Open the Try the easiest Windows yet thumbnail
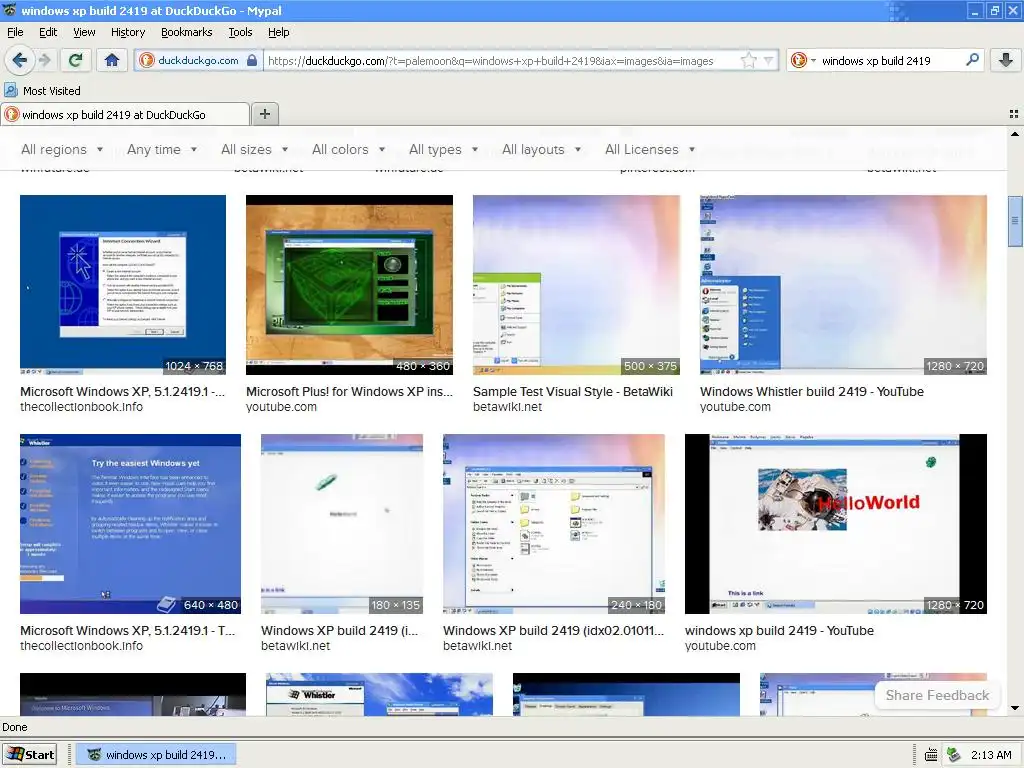The image size is (1024, 768). [x=131, y=524]
